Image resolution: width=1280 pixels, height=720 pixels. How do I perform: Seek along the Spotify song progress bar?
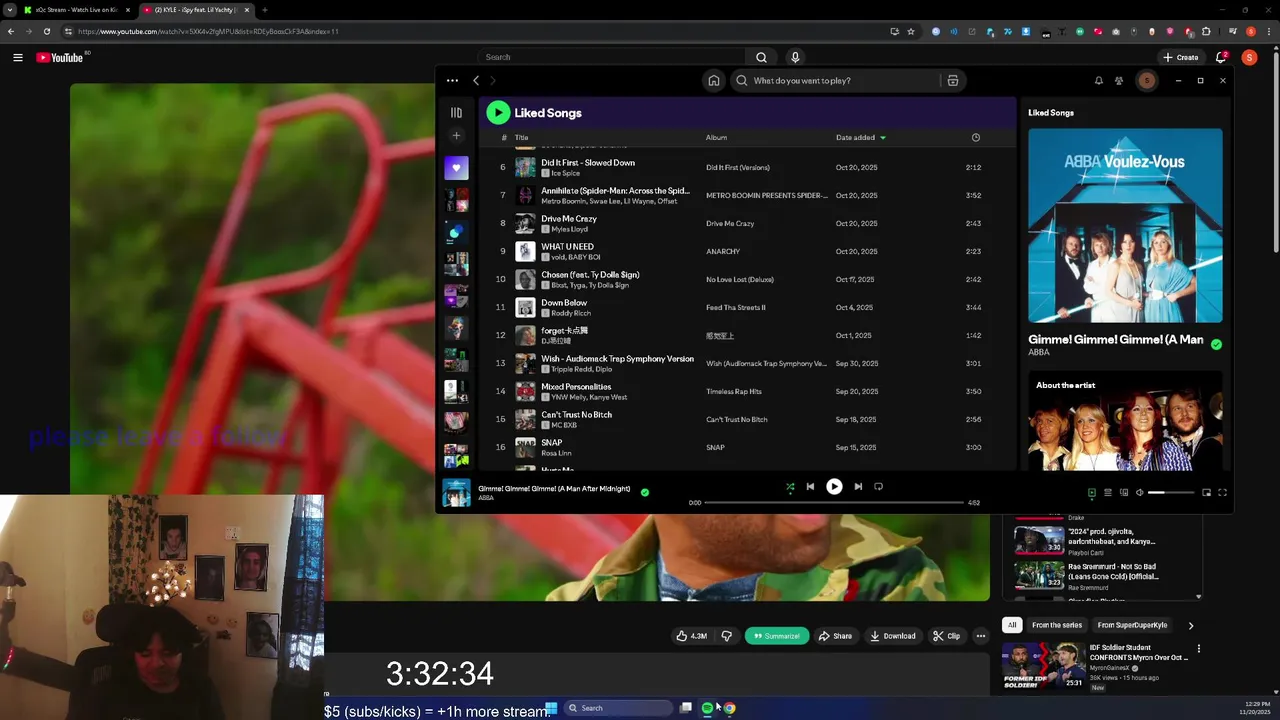click(x=834, y=503)
